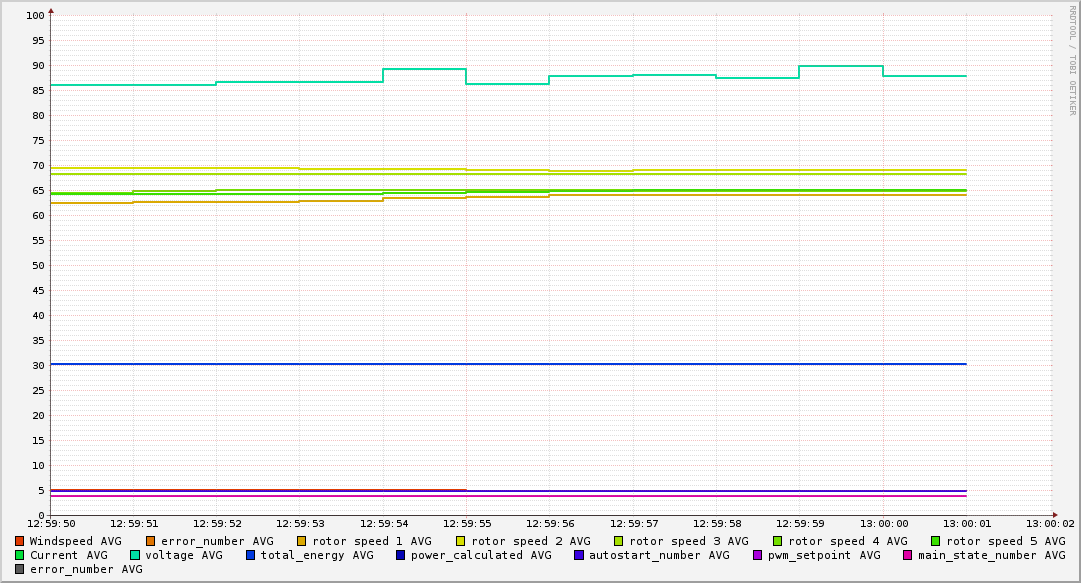Screen dimensions: 1081x583
Task: Click the orange error_number AVG legend swatch
Action: (x=151, y=541)
